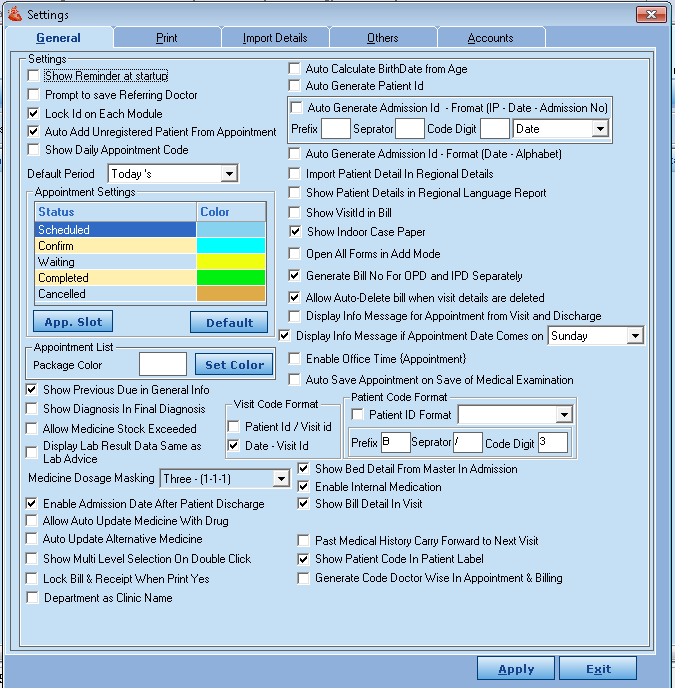
Task: Go to the Accounts tab
Action: (490, 38)
